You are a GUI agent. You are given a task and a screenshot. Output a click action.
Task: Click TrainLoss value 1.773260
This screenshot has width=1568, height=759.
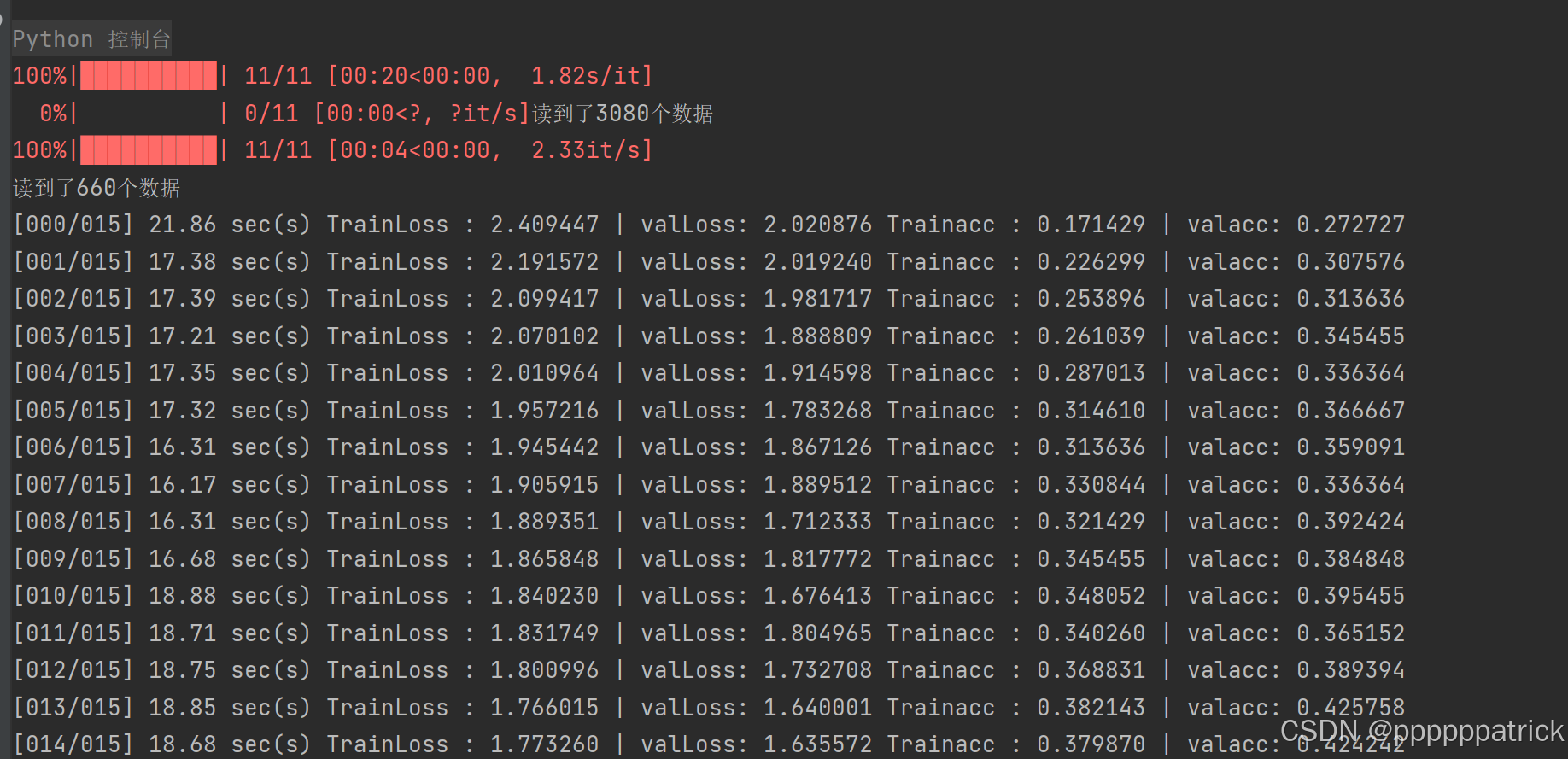(x=545, y=744)
